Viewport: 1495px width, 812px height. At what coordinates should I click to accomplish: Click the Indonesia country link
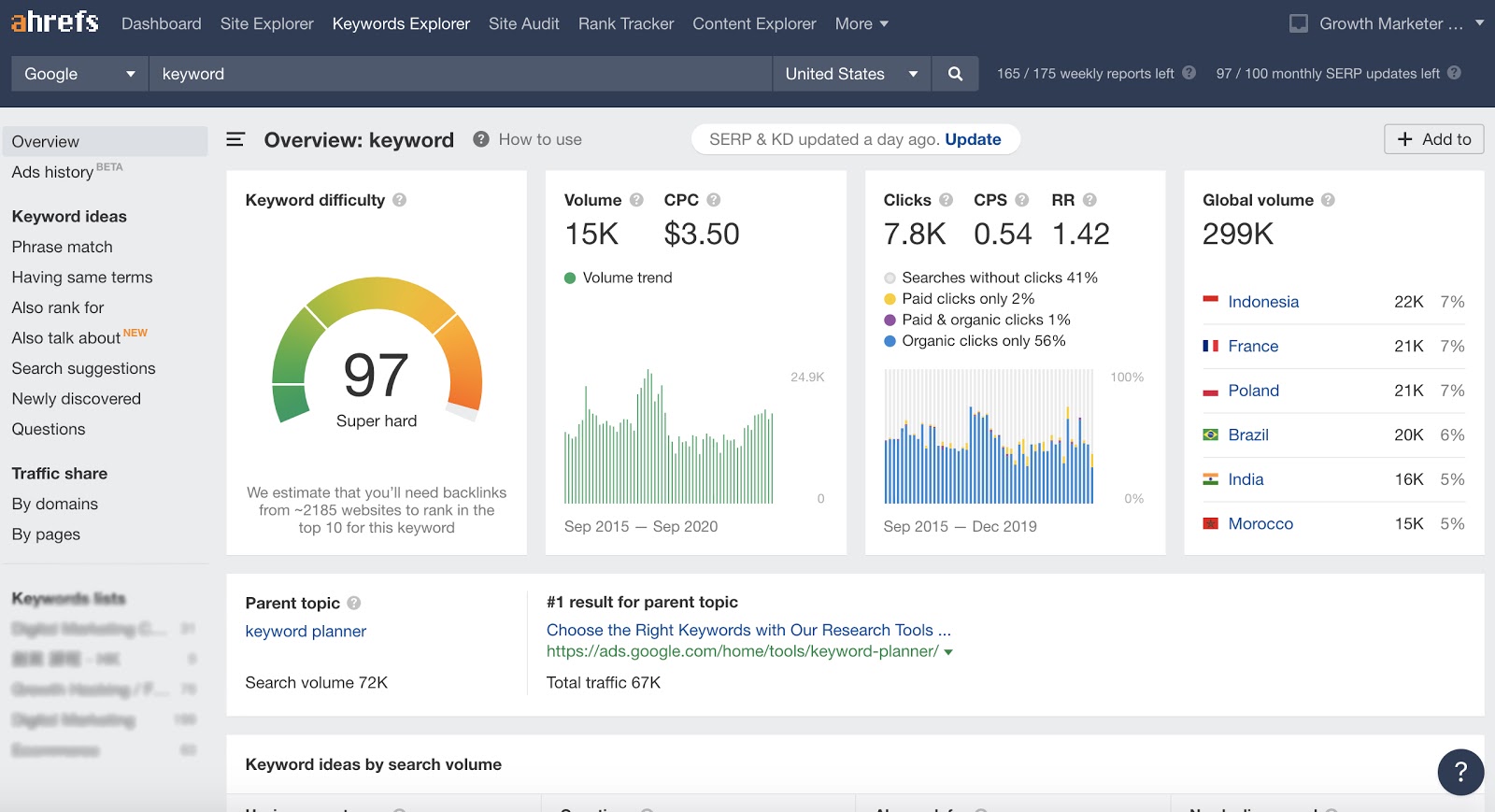pos(1263,302)
